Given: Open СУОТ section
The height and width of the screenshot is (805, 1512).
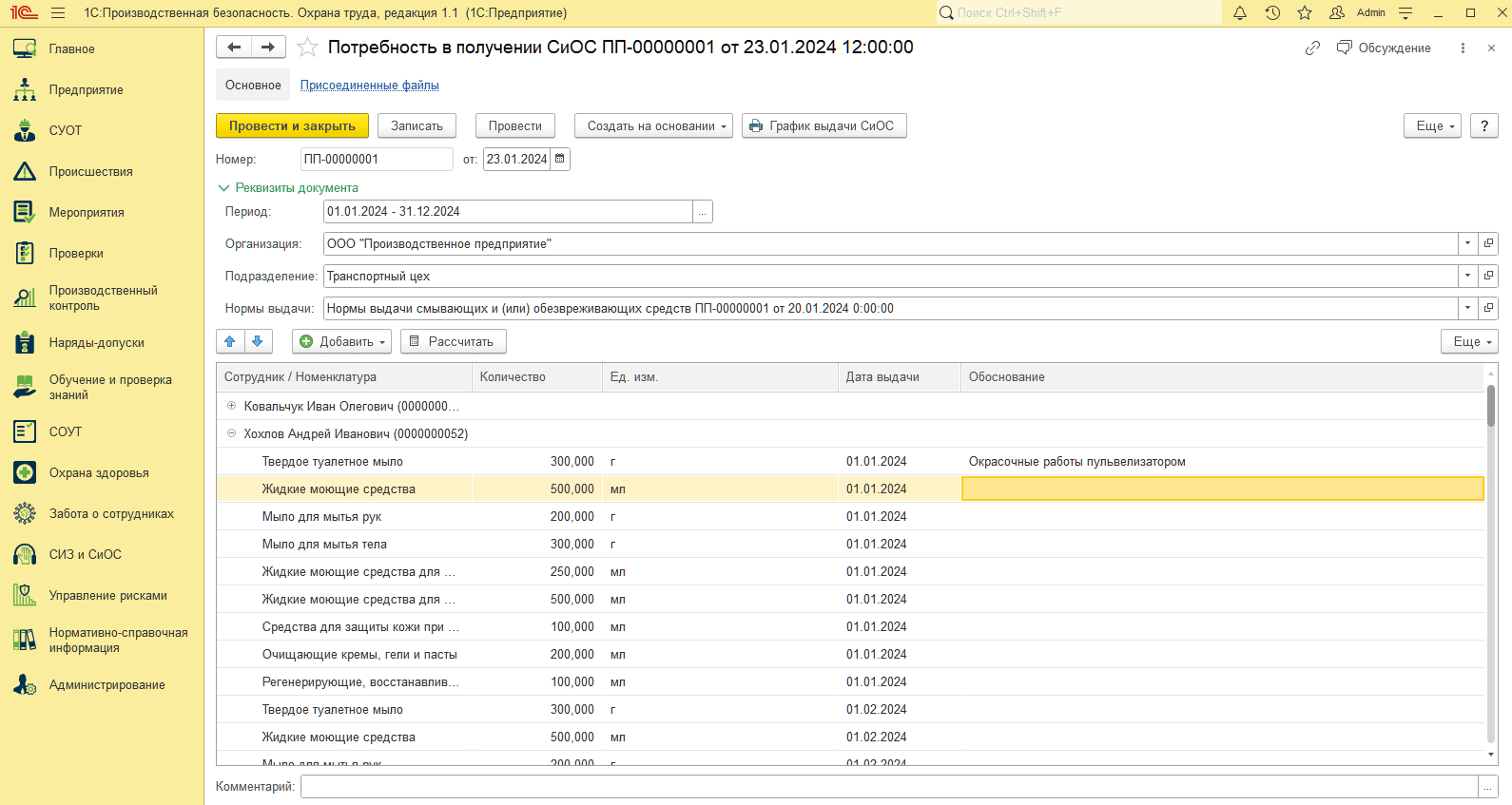Looking at the screenshot, I should pos(102,130).
